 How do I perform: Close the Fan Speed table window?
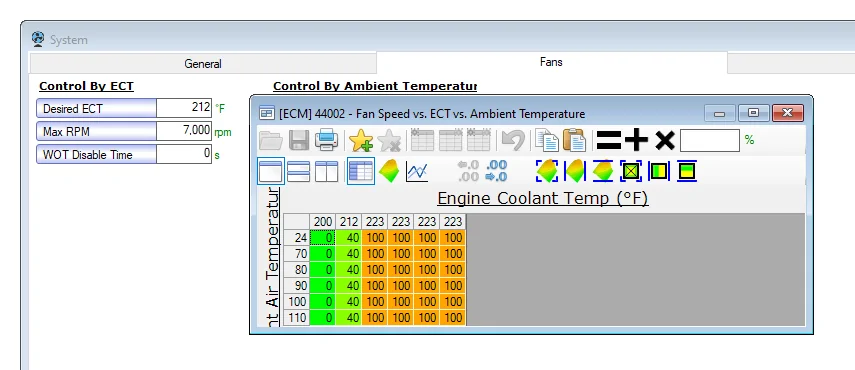click(787, 113)
